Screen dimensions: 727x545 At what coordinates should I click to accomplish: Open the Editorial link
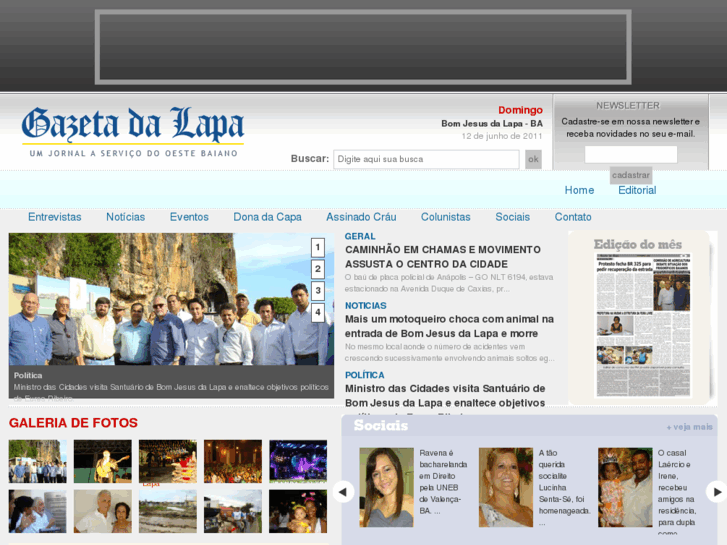pyautogui.click(x=637, y=190)
